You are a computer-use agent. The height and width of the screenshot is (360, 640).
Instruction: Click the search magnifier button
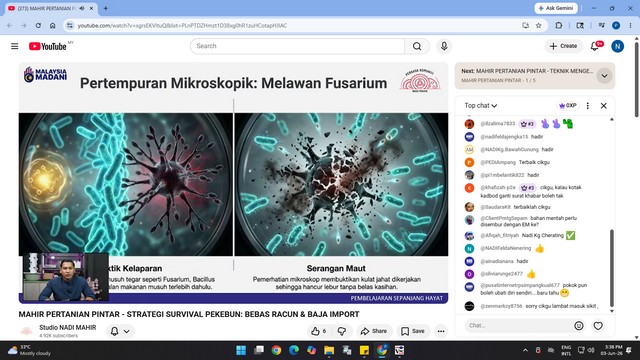pos(417,46)
